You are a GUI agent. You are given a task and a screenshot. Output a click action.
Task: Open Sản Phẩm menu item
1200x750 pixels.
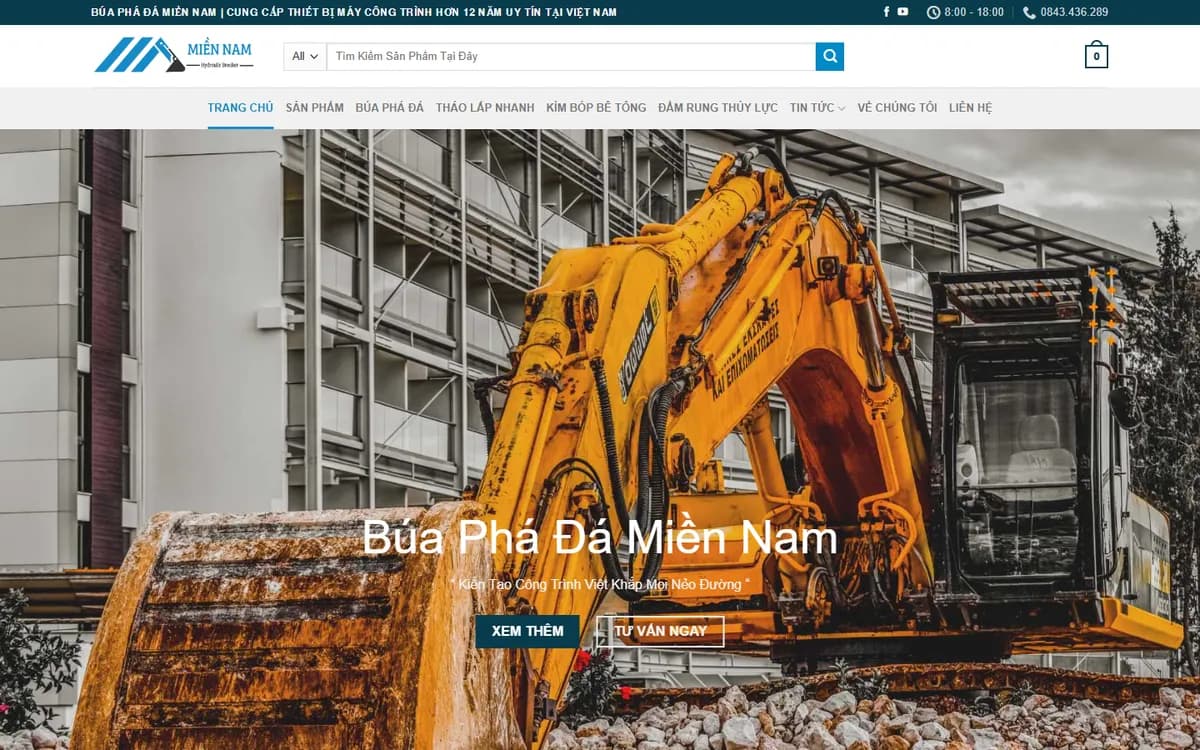314,108
